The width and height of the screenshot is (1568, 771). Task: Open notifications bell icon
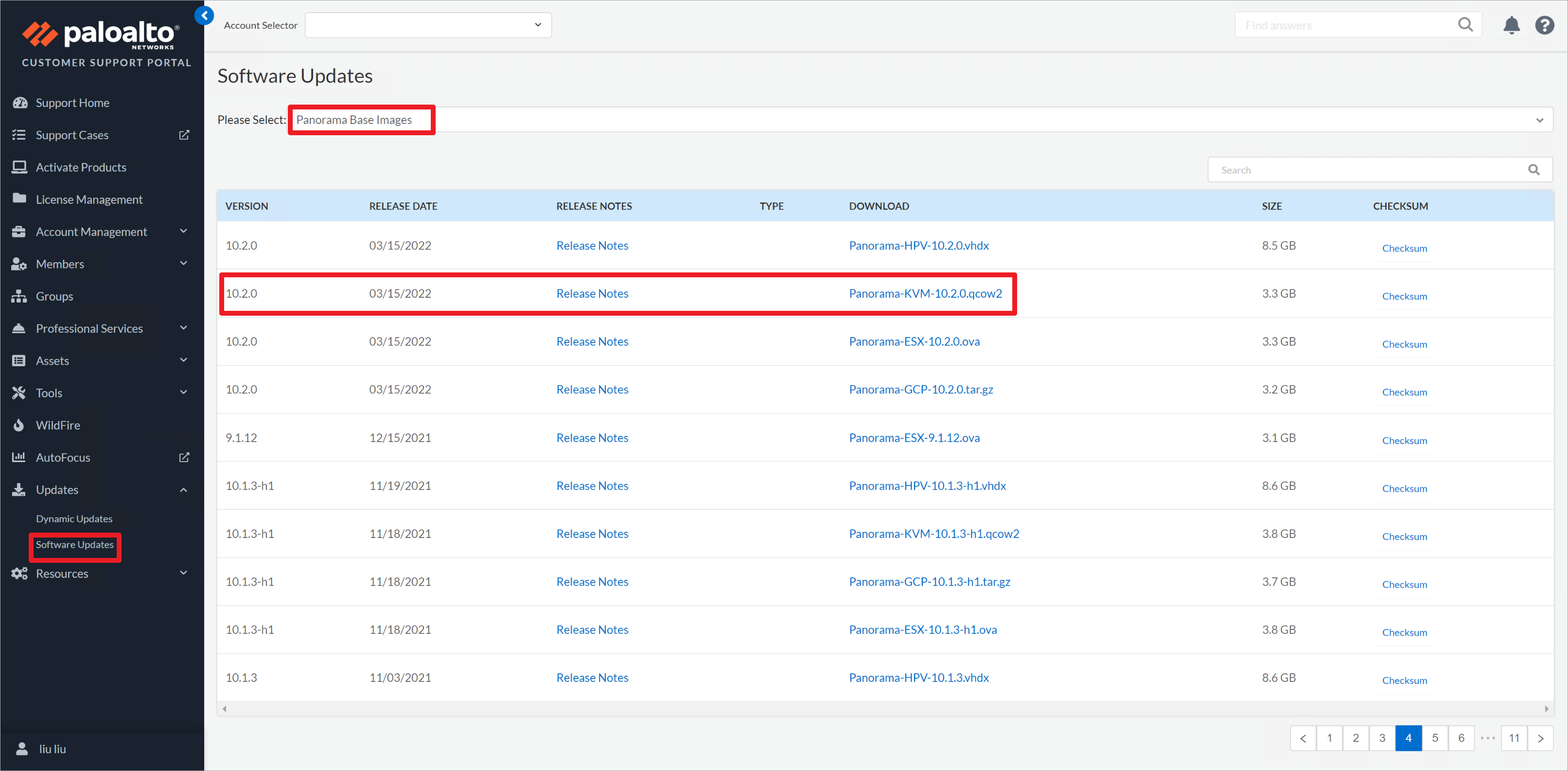1512,25
